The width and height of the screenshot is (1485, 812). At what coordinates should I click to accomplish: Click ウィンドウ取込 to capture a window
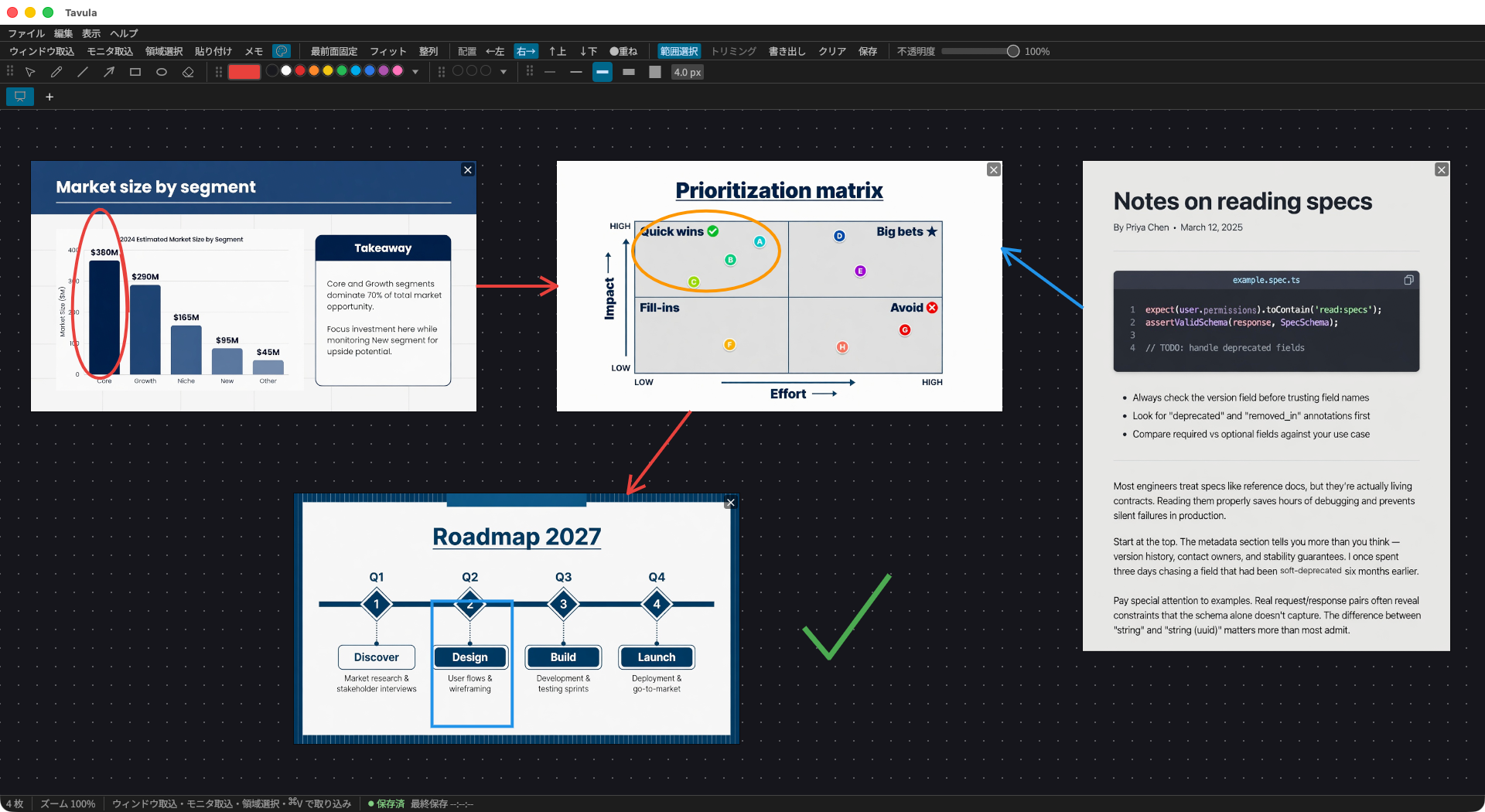tap(42, 51)
